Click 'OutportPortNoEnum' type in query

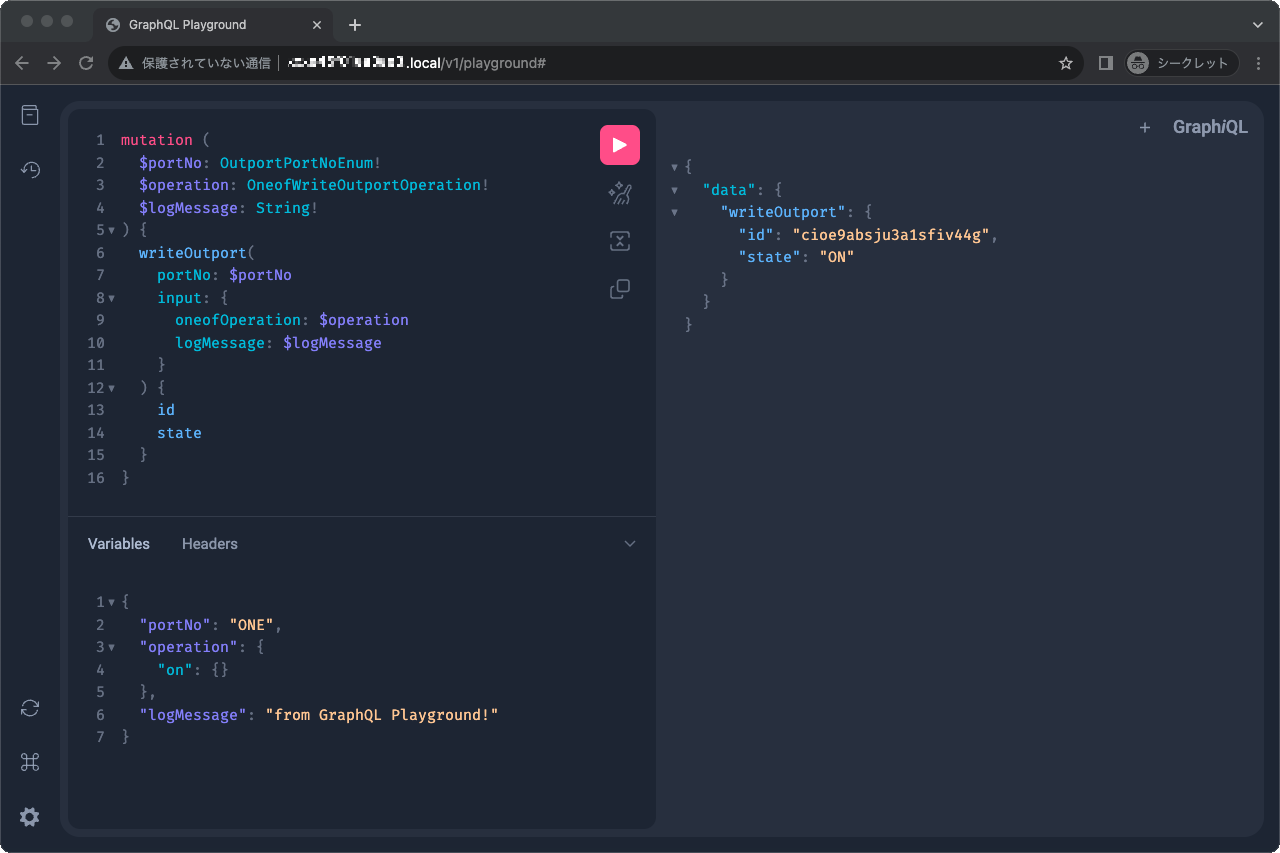coord(297,162)
